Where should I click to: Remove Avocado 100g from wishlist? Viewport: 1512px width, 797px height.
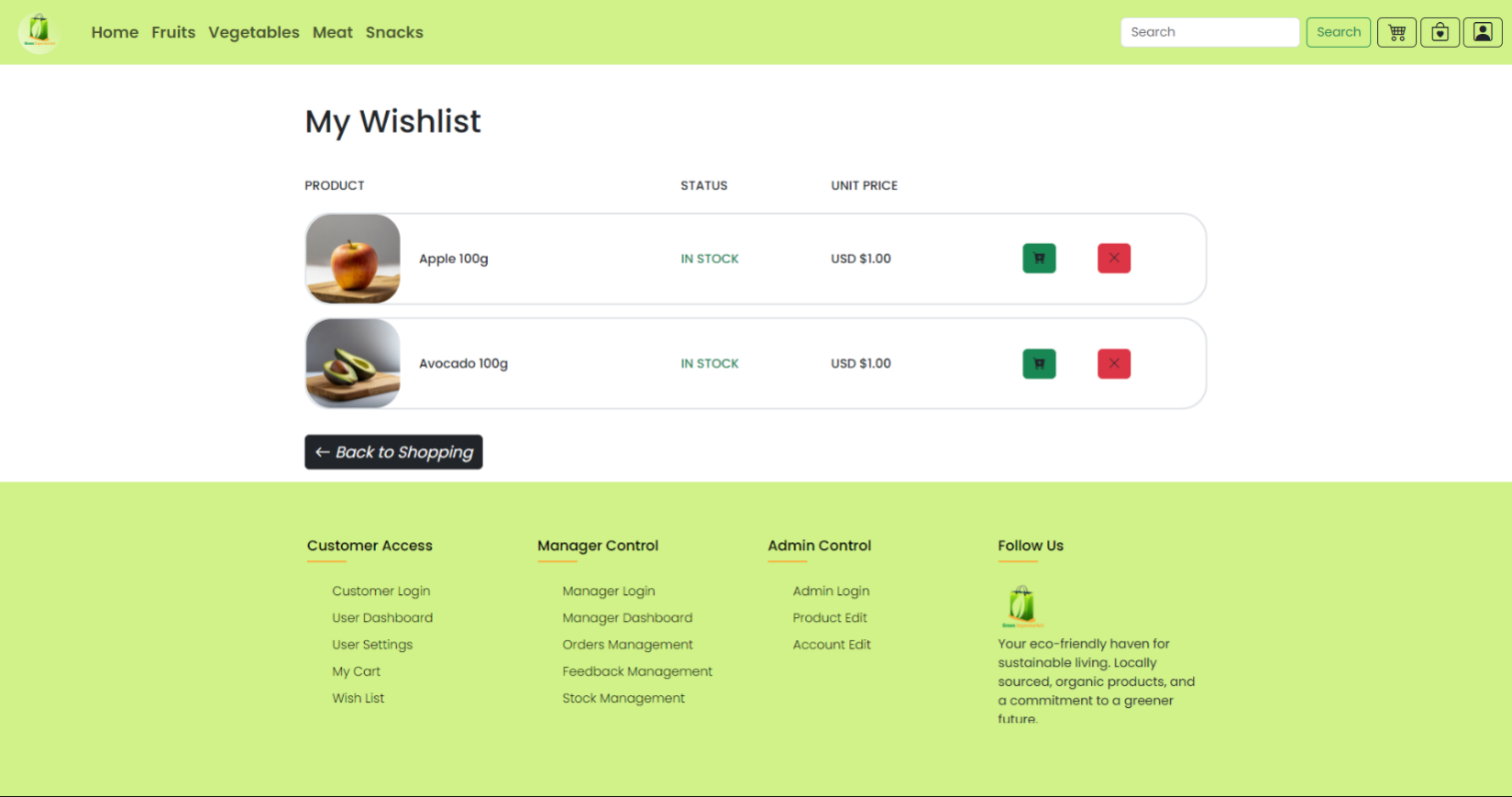point(1113,364)
